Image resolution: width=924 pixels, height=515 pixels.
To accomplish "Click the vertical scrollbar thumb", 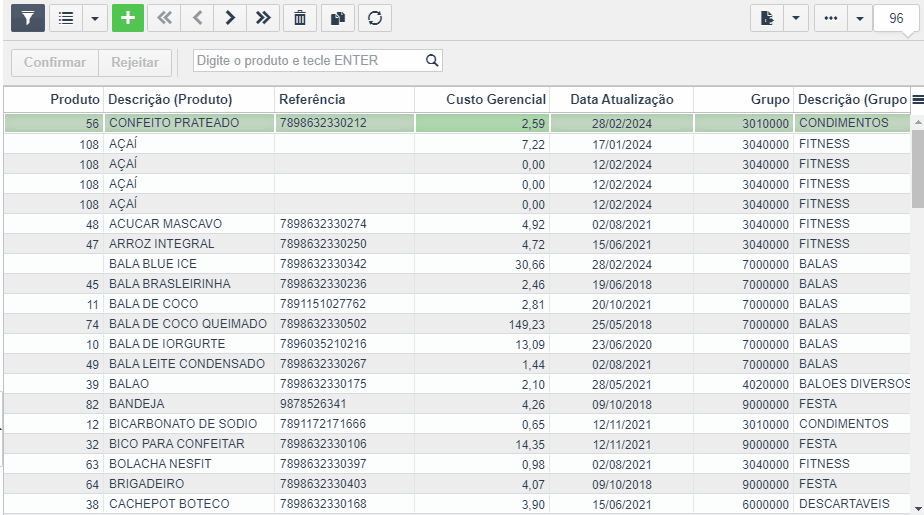I will point(918,169).
